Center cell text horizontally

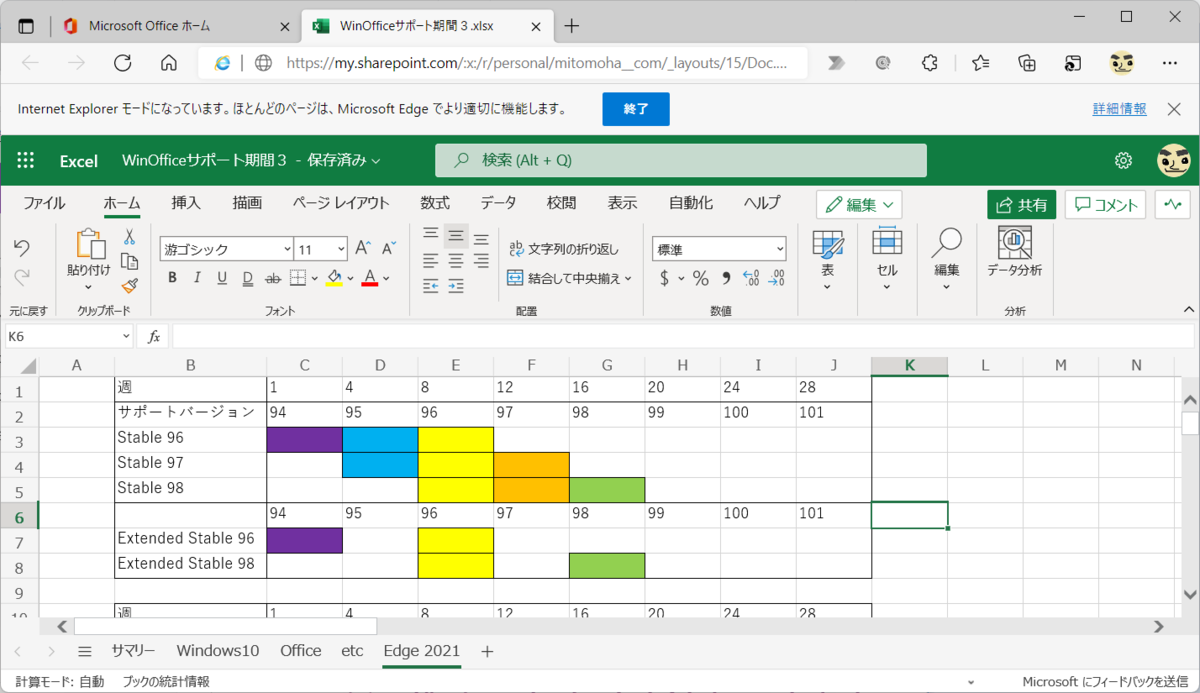[x=456, y=261]
